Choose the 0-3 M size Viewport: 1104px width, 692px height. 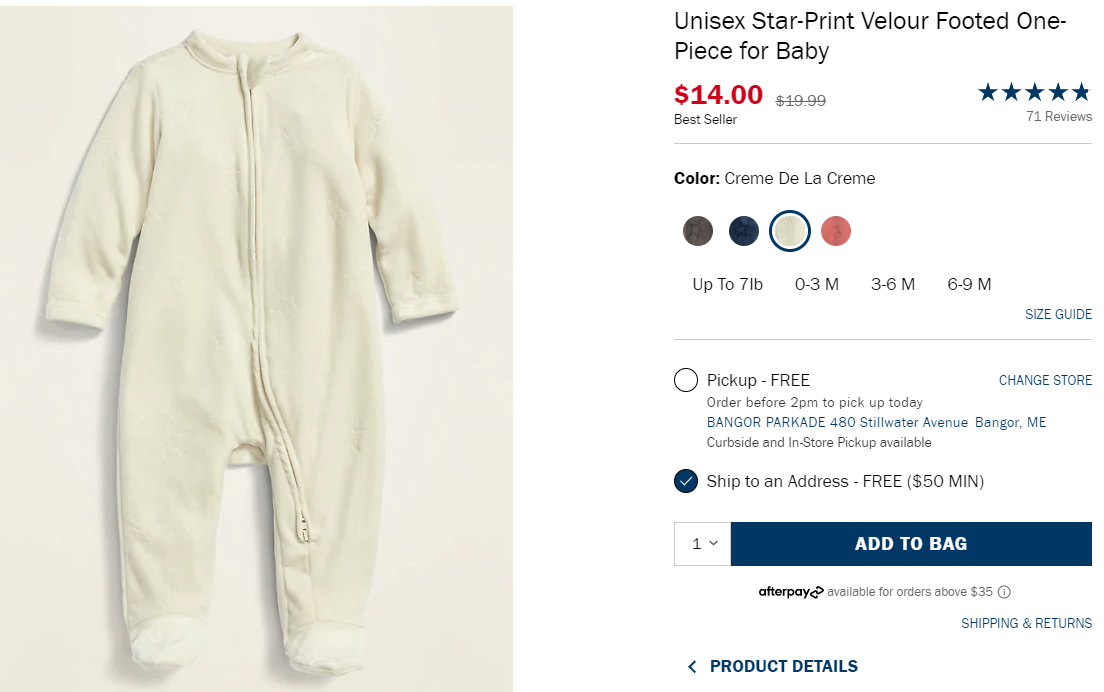click(x=817, y=284)
